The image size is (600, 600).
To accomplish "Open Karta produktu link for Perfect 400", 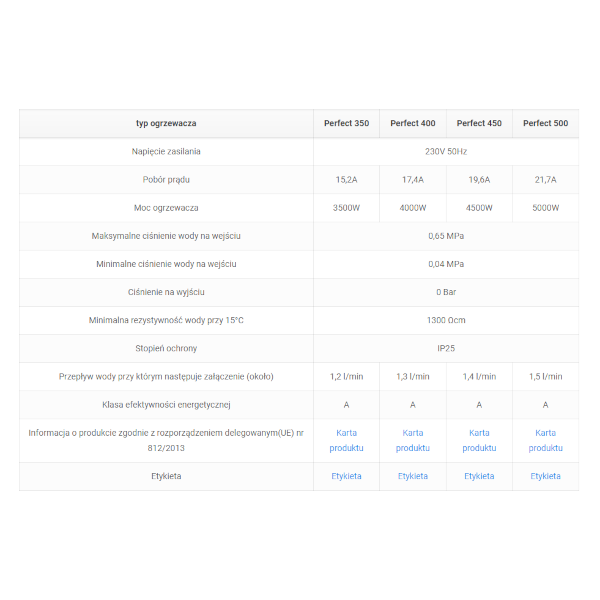I will (x=412, y=440).
